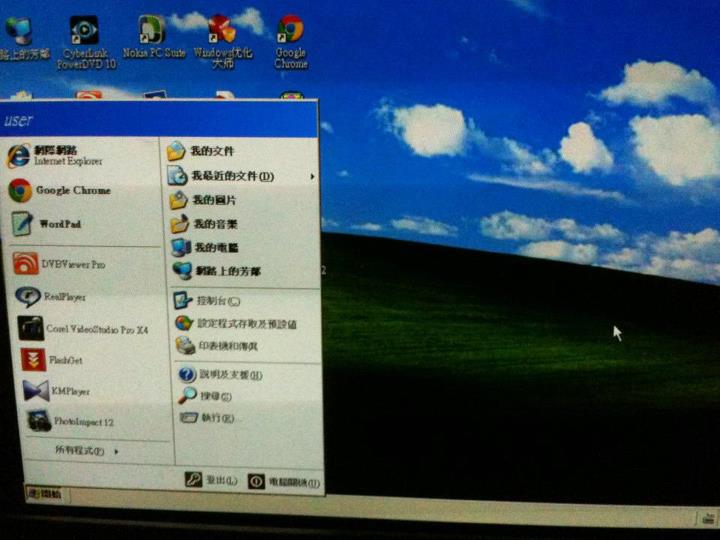Viewport: 720px width, 540px height.
Task: Click RealPlayer icon in Start menu
Action: pos(28,297)
